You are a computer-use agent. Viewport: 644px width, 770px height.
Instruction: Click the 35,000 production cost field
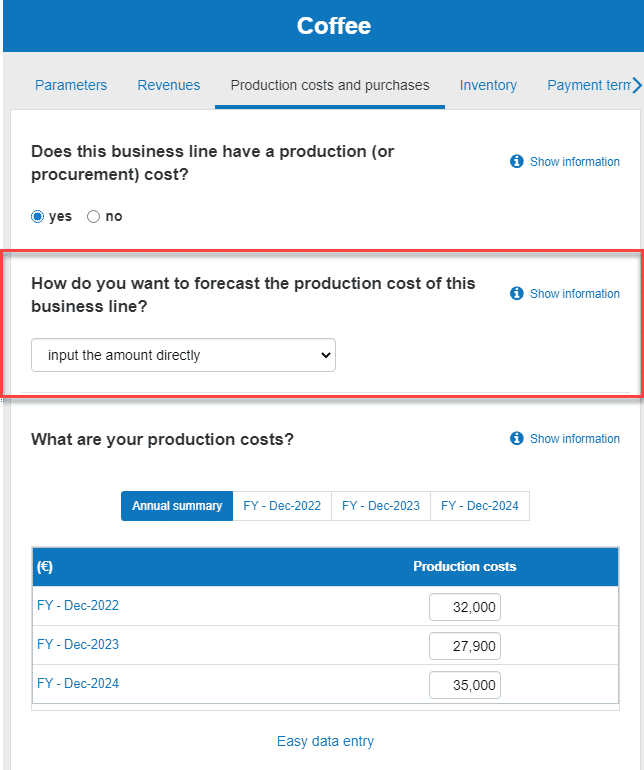pos(465,685)
